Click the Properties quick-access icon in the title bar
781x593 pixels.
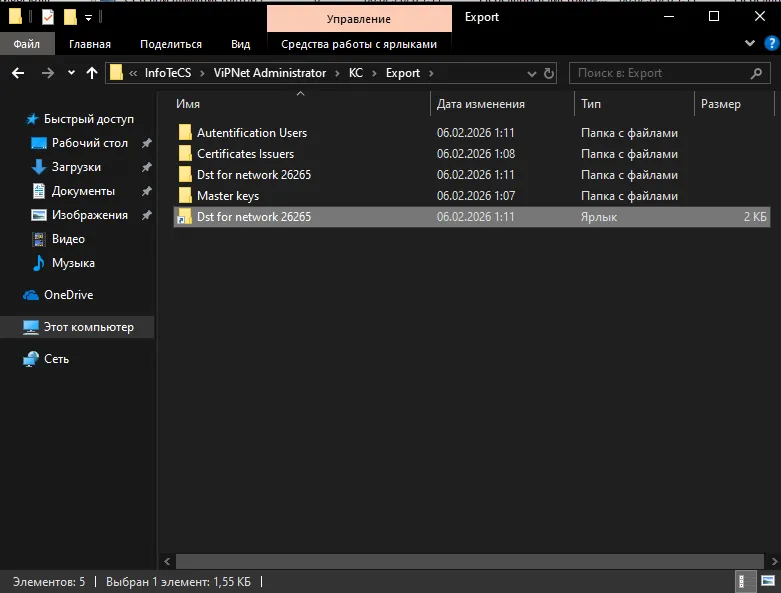coord(48,17)
